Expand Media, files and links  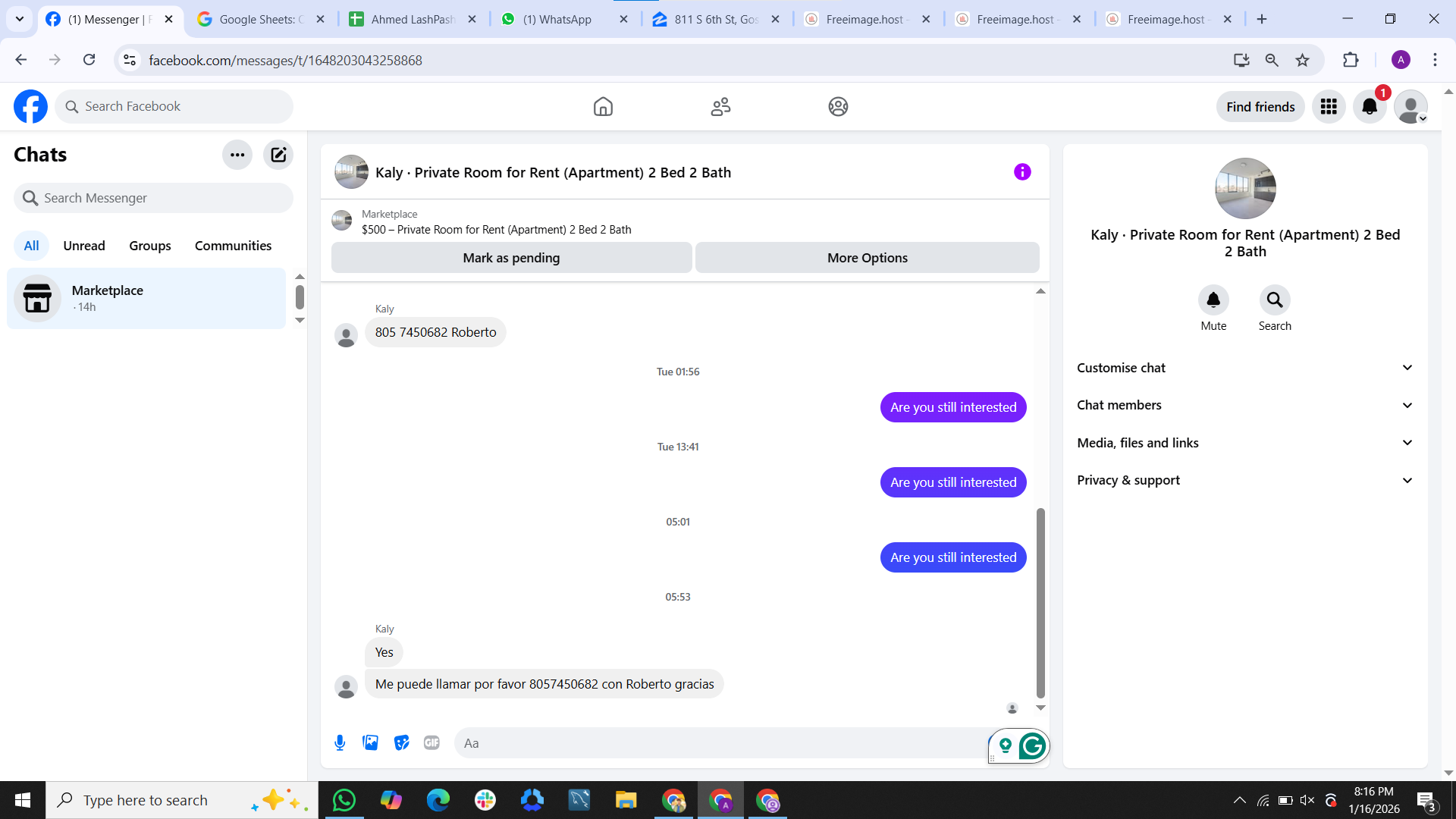coord(1244,443)
